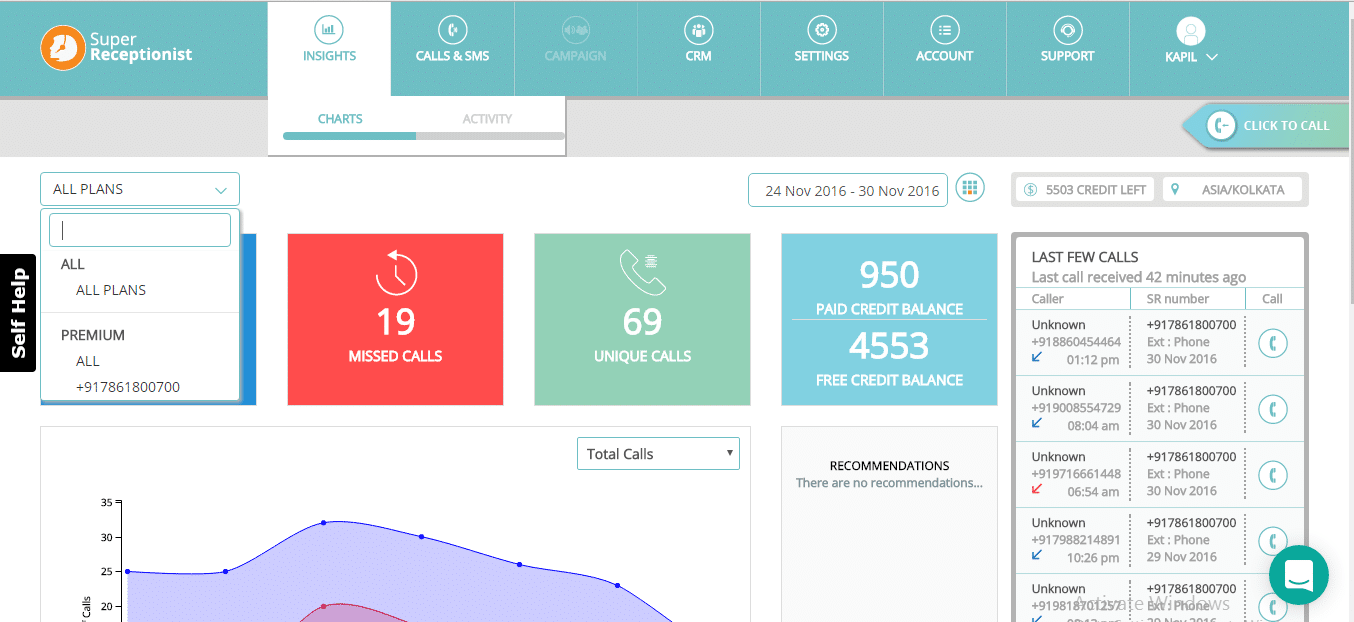
Task: Click the incoming arrow for 10:26 pm call
Action: pyautogui.click(x=1037, y=555)
